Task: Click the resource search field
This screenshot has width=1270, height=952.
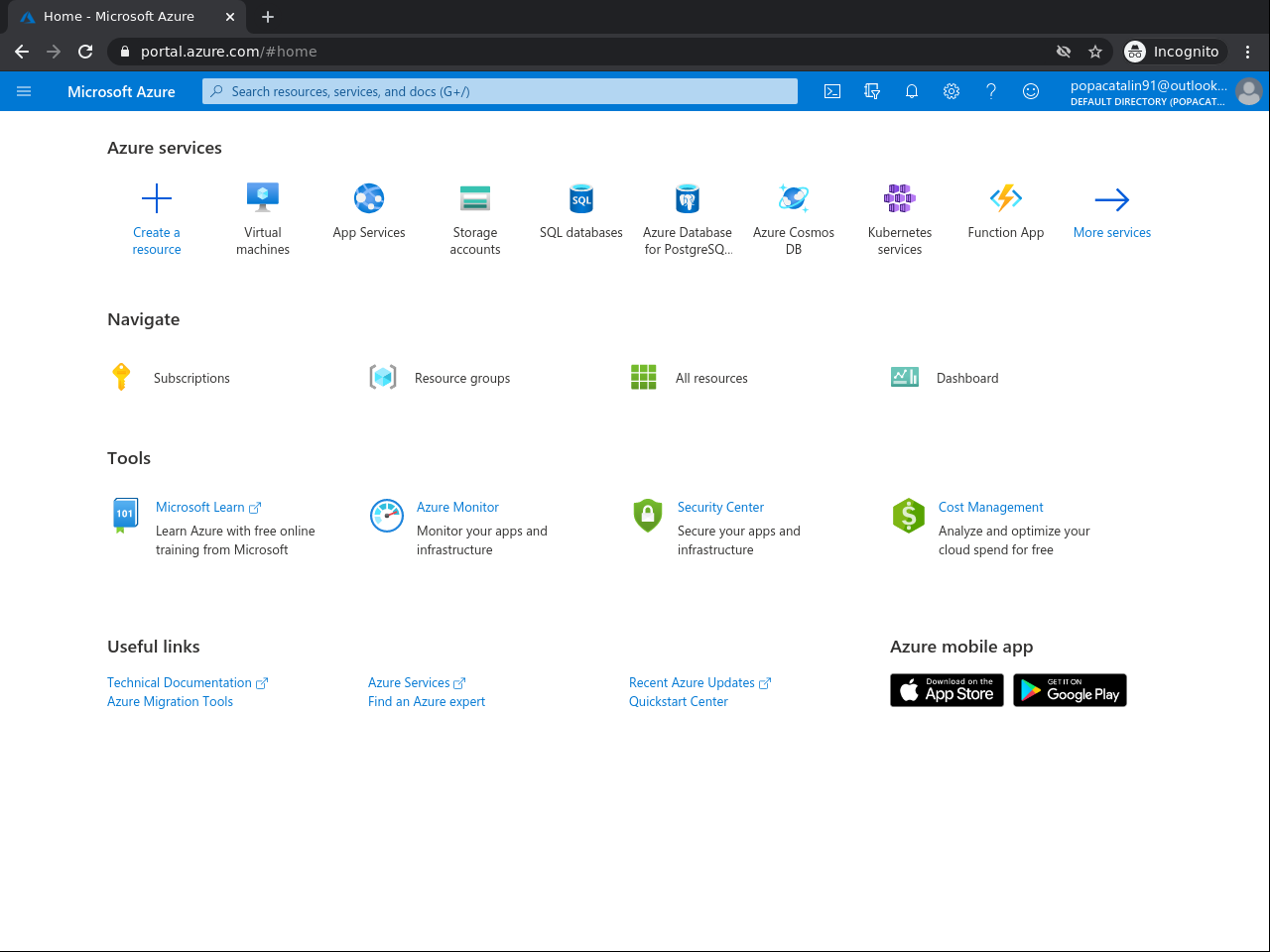Action: (x=499, y=90)
